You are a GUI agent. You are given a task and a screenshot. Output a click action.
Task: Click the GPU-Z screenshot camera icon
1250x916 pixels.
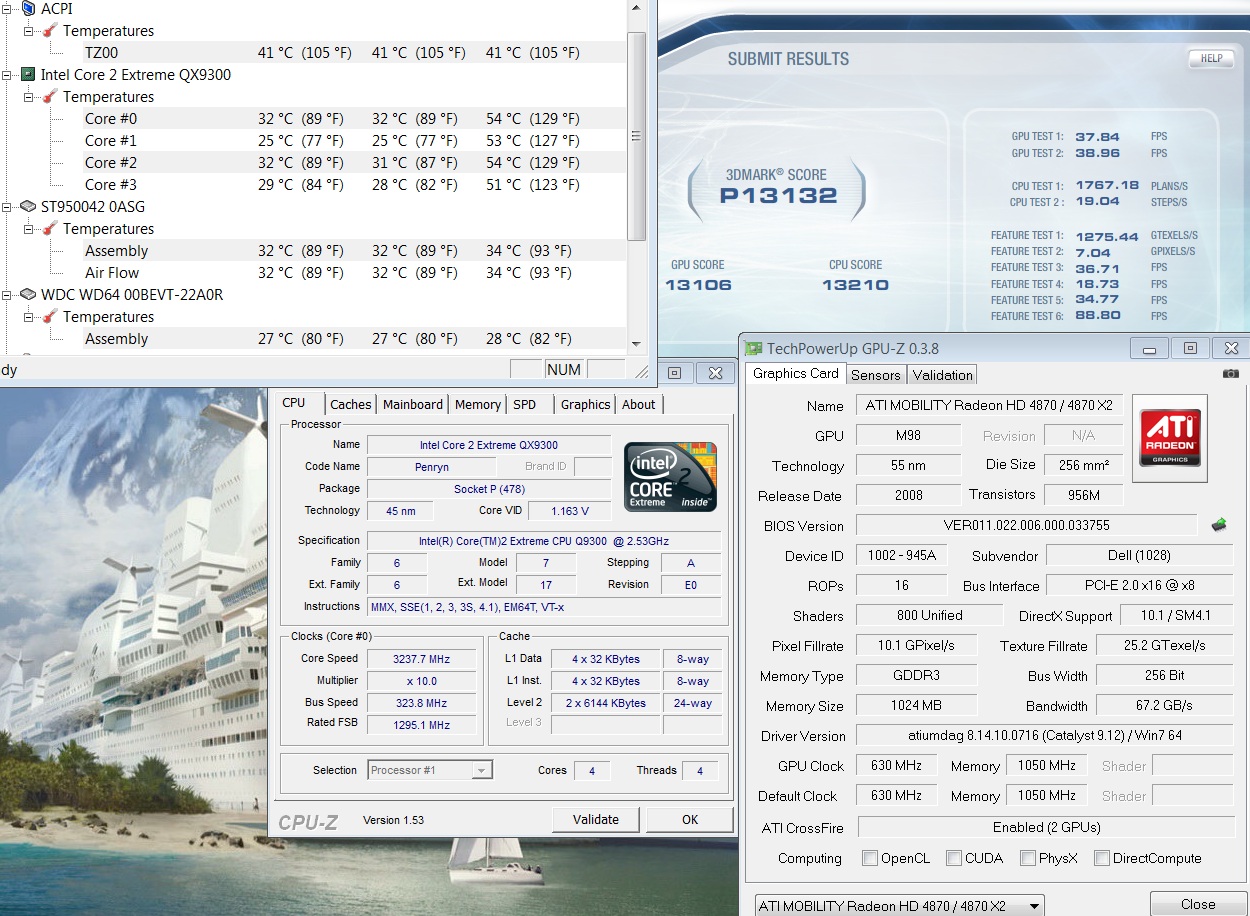[x=1230, y=374]
